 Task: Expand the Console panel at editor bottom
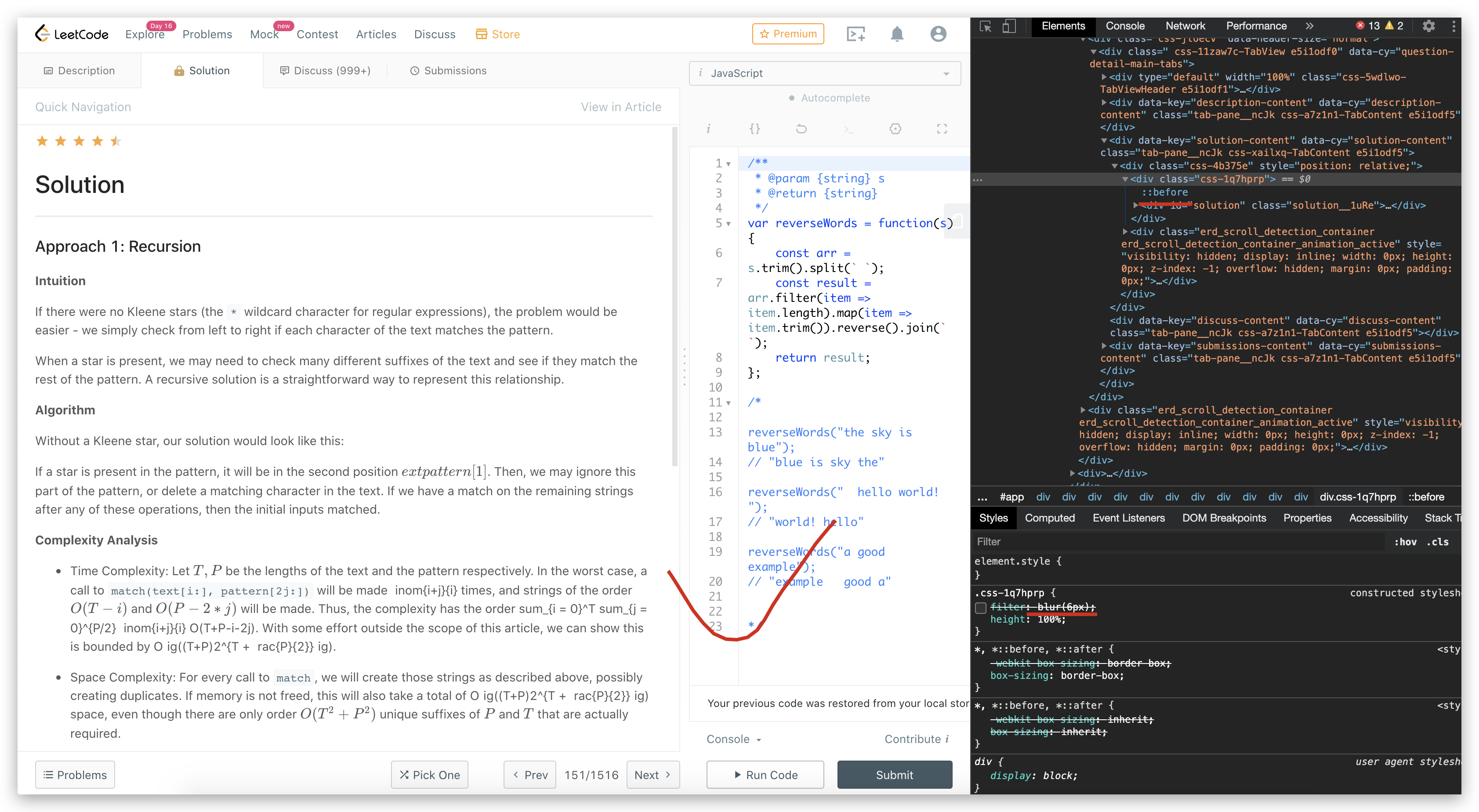pyautogui.click(x=733, y=739)
